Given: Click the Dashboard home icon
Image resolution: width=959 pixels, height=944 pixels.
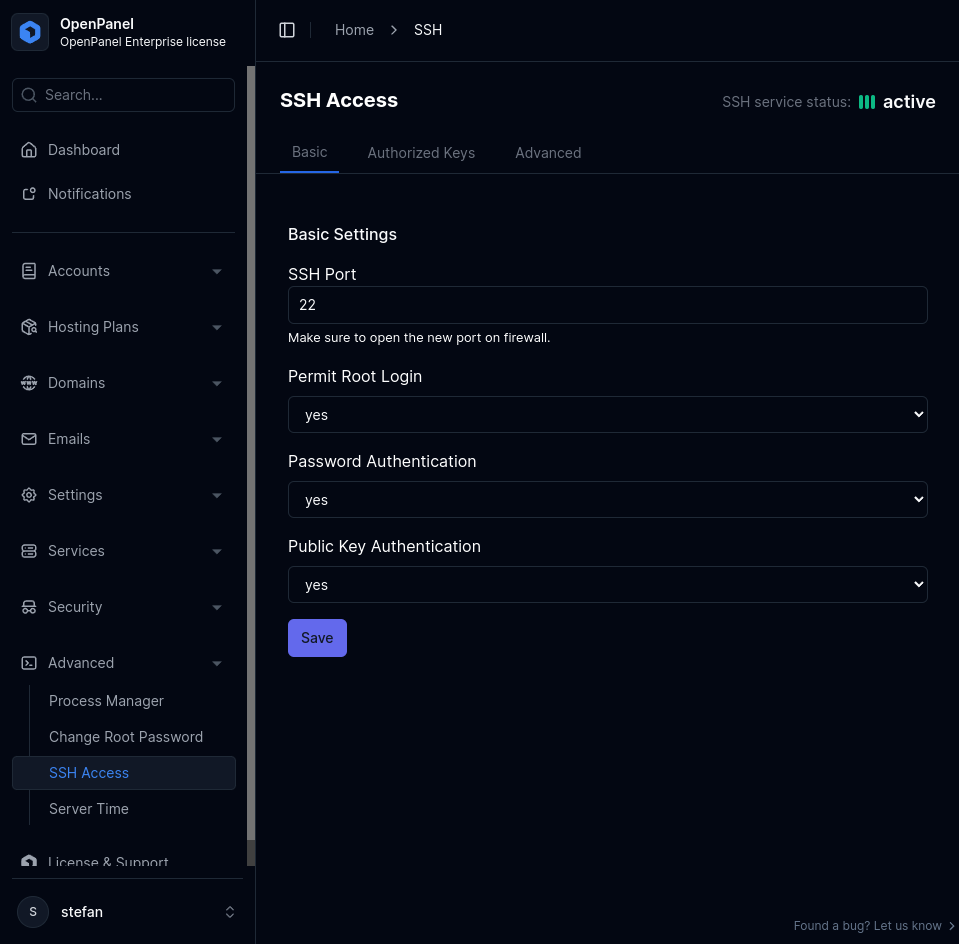Looking at the screenshot, I should point(29,150).
